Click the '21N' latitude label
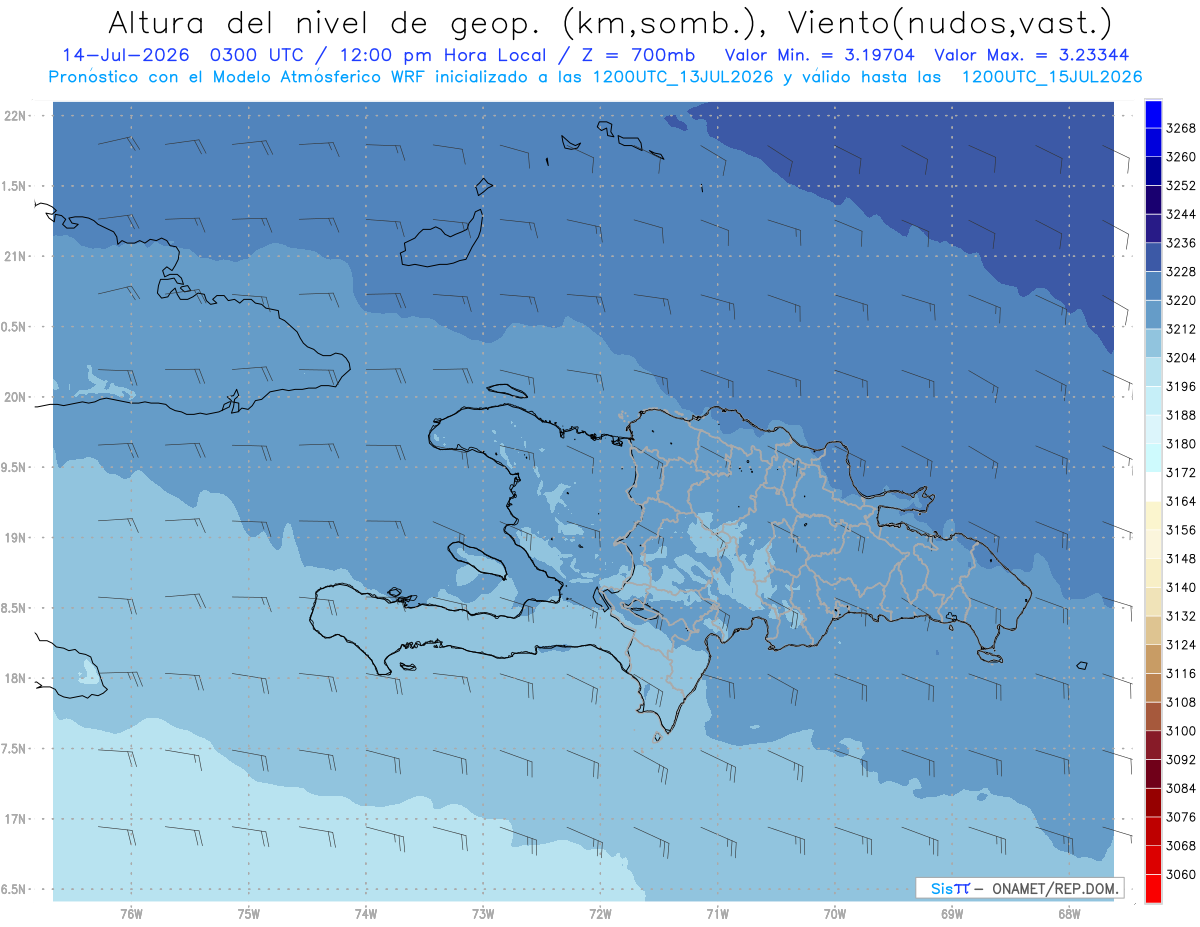This screenshot has width=1200, height=927. click(14, 256)
